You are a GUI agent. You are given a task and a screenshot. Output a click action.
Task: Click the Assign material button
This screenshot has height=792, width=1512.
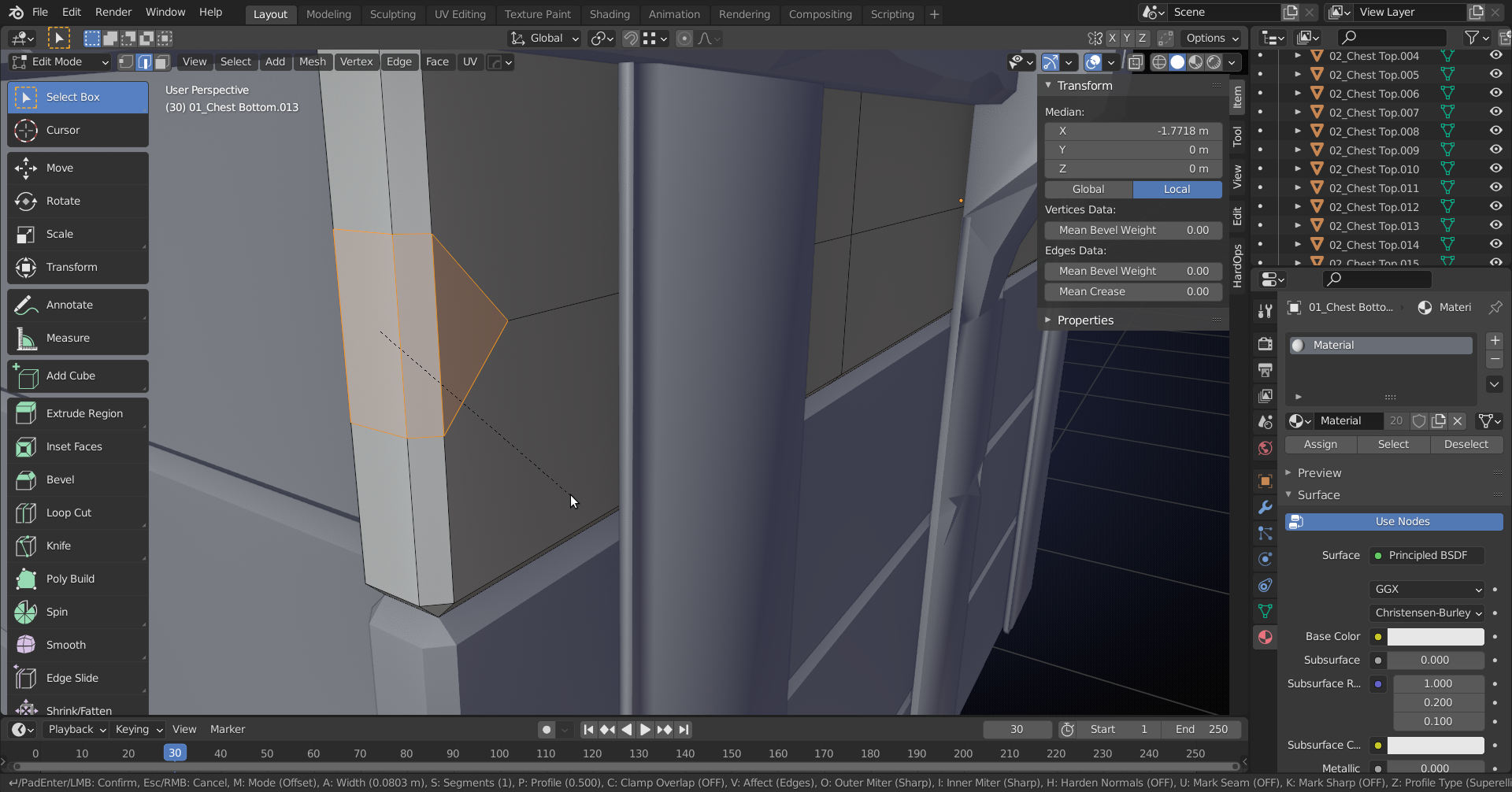click(x=1320, y=444)
